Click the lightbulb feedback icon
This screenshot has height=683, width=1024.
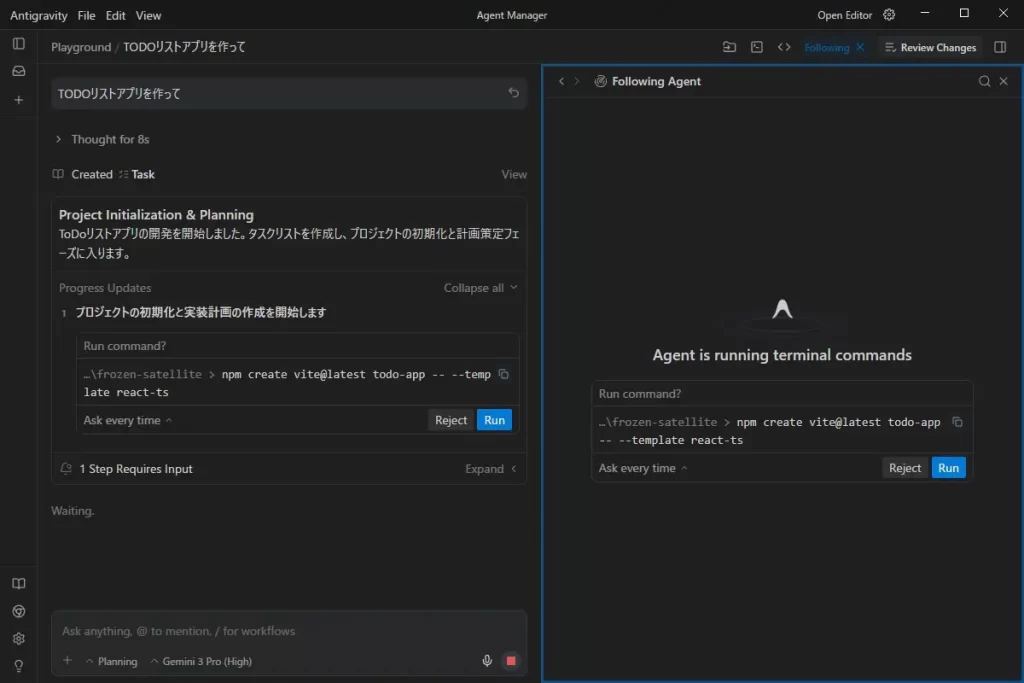19,665
